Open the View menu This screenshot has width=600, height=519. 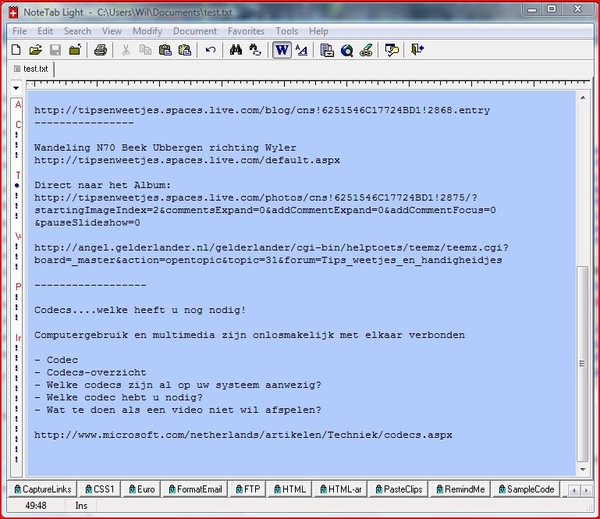112,31
